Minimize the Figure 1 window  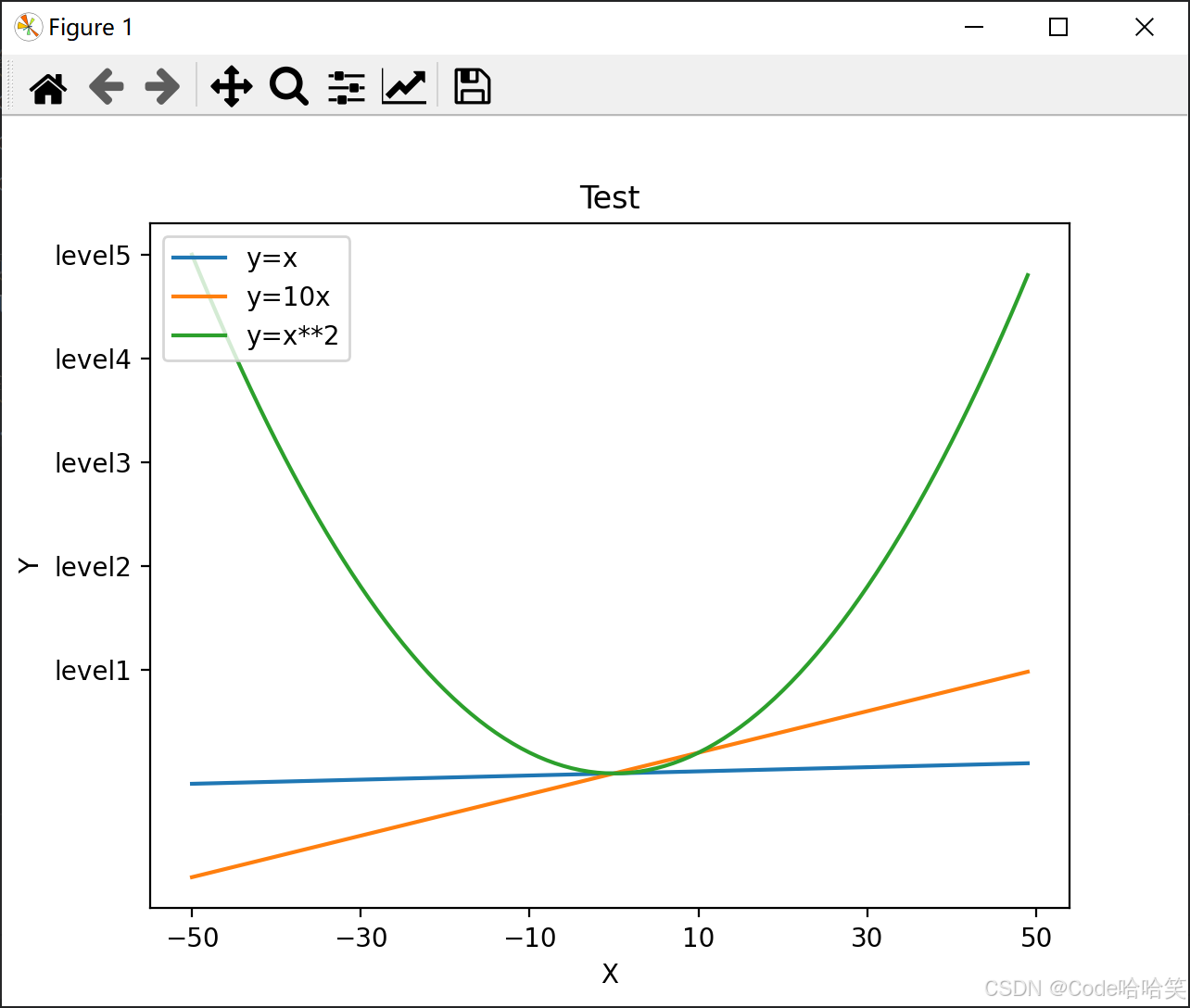[x=973, y=28]
